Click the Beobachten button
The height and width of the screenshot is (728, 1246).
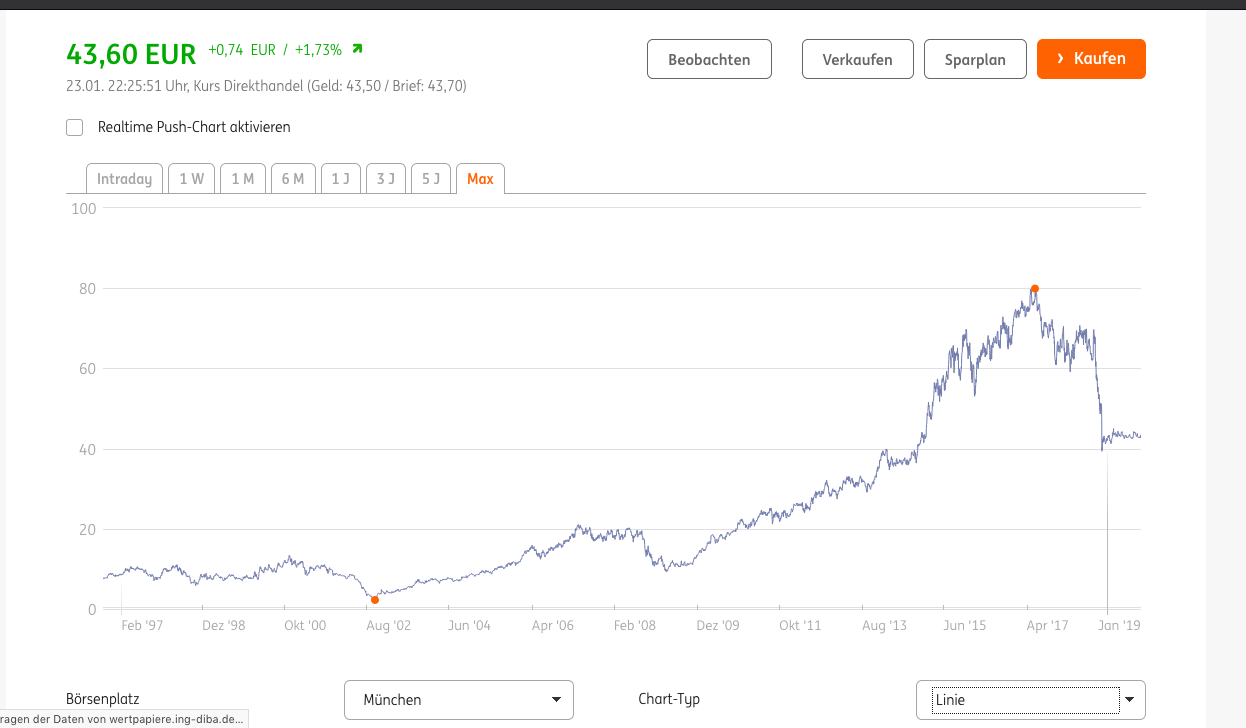tap(709, 59)
